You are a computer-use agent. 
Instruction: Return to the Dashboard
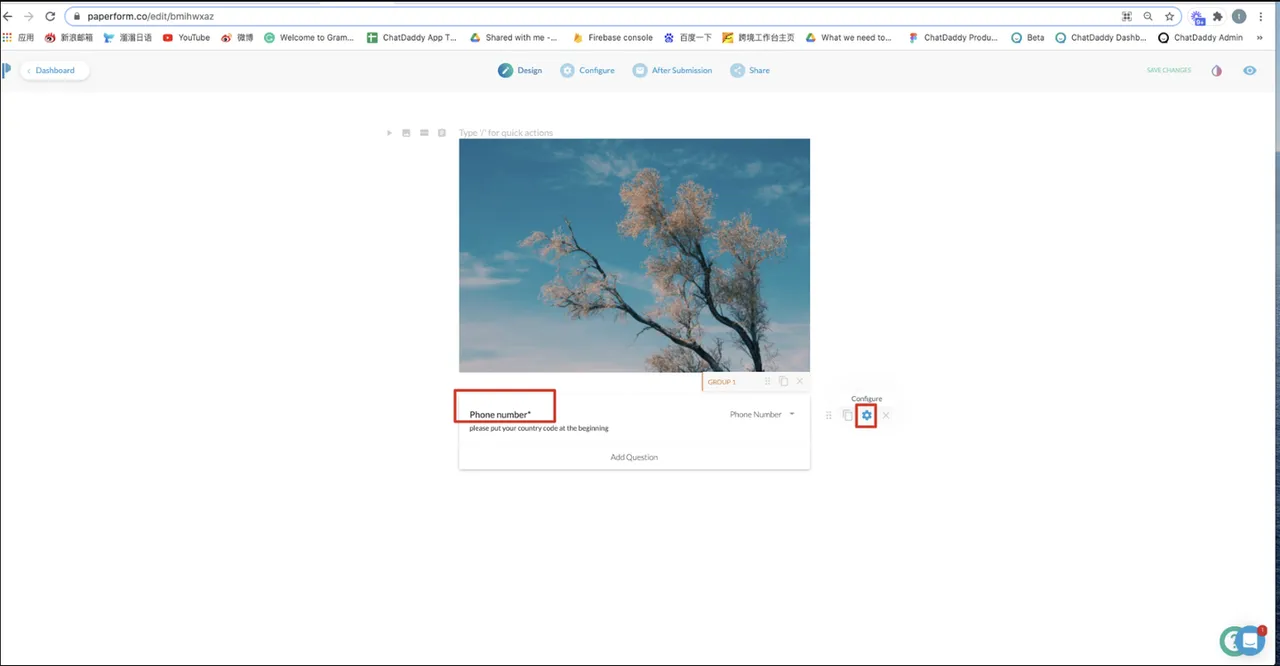point(55,71)
